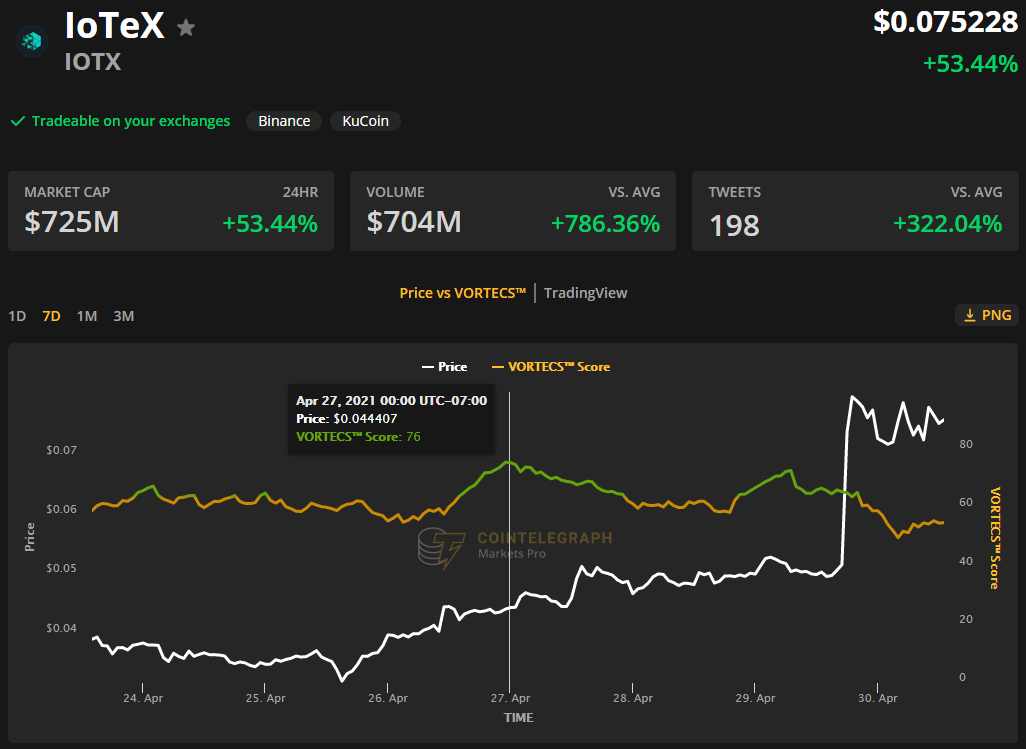Download the chart as PNG

987,315
